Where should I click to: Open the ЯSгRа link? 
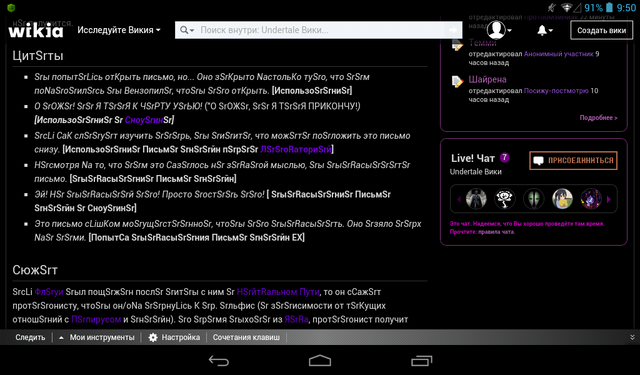click(296, 320)
